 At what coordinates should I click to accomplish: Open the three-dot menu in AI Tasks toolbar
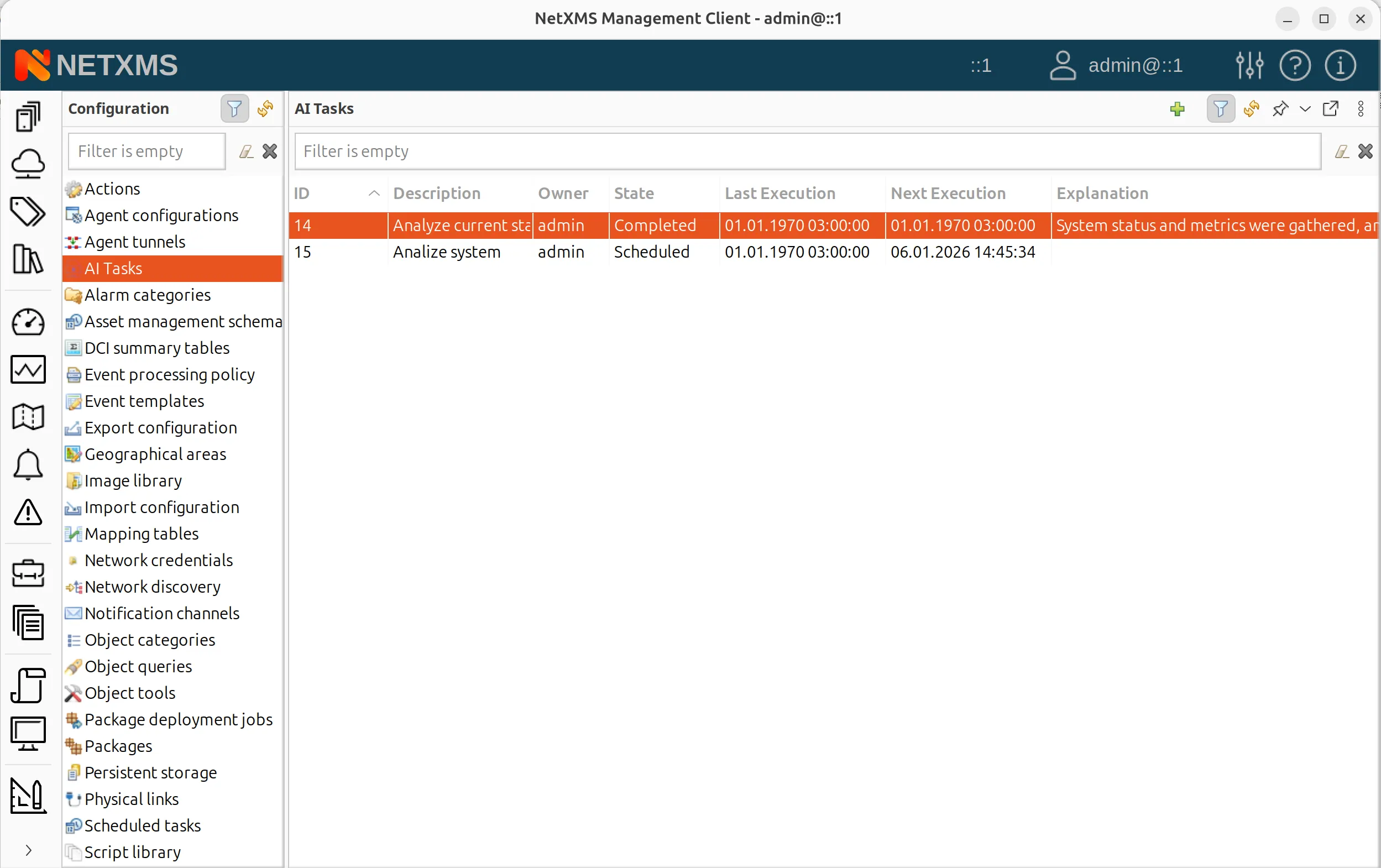(1361, 109)
